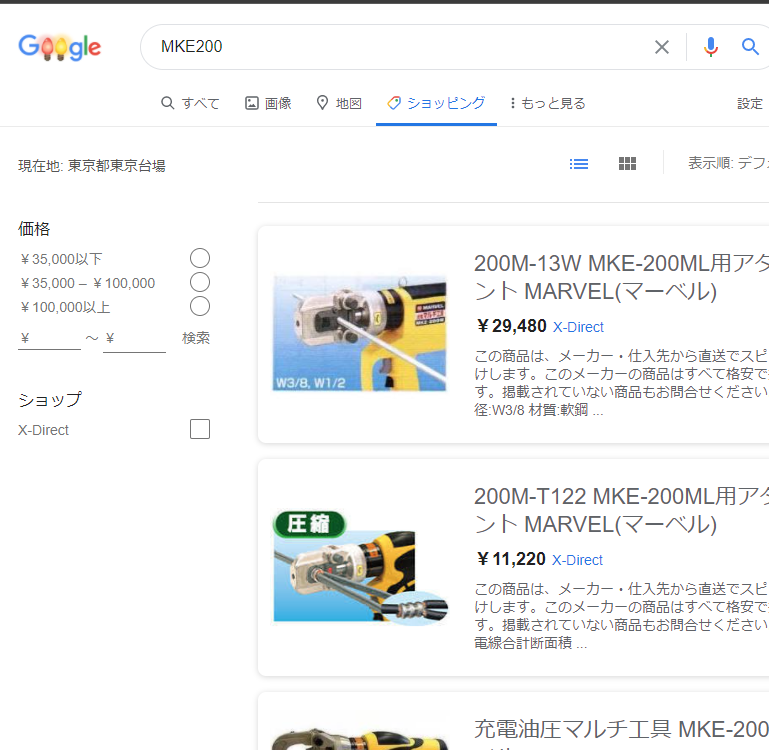Open the 充電油圧マルチ工具 MKE-200 title
This screenshot has width=769, height=750.
(x=621, y=730)
